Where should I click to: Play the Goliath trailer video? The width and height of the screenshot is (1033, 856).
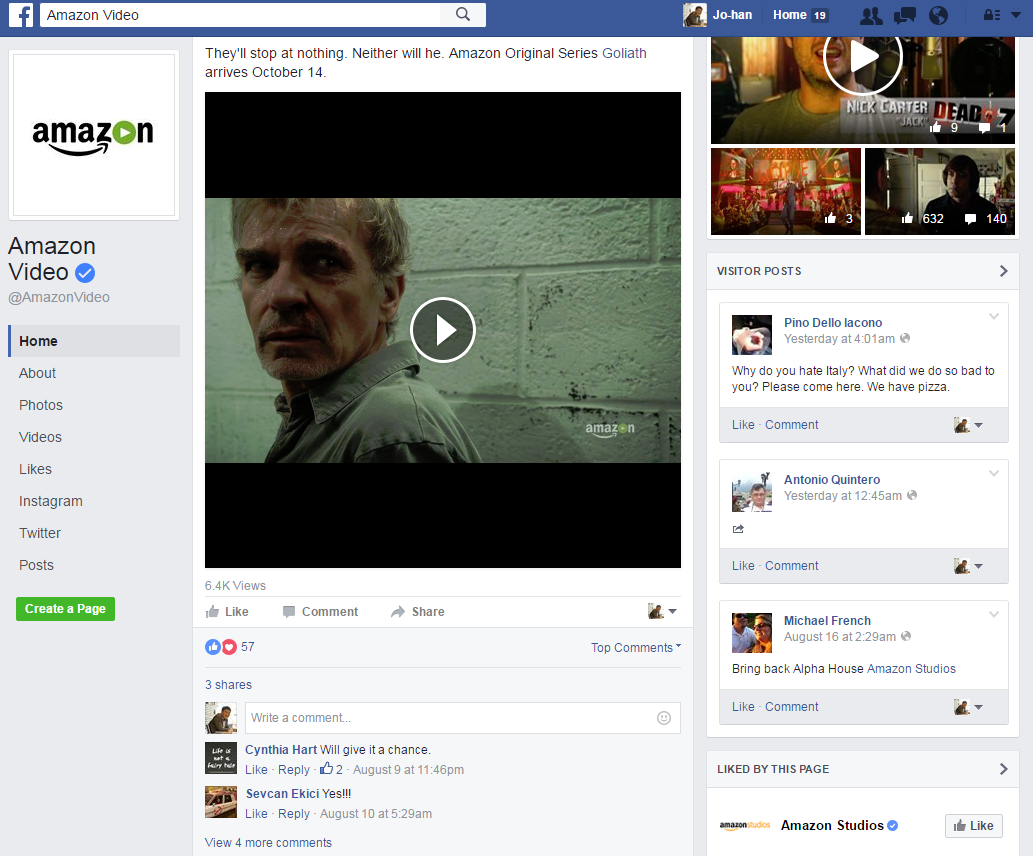[x=443, y=329]
